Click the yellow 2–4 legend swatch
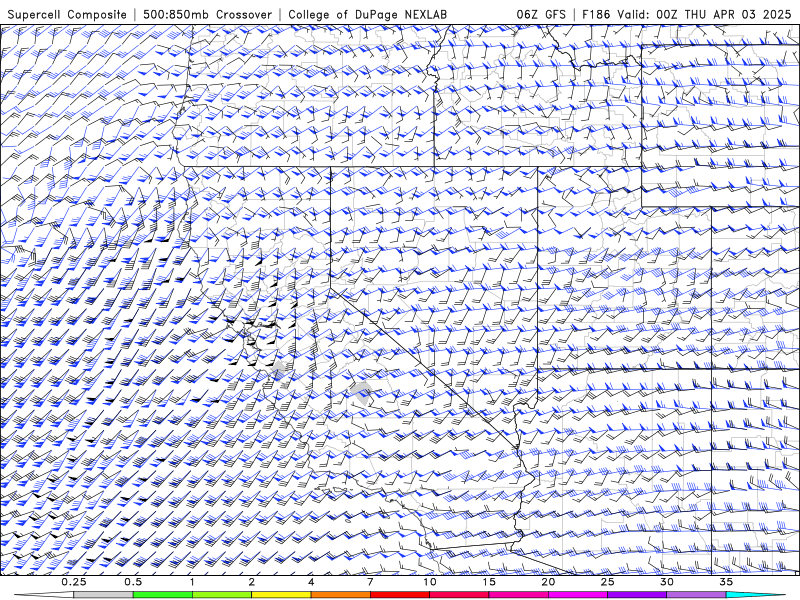 281,595
